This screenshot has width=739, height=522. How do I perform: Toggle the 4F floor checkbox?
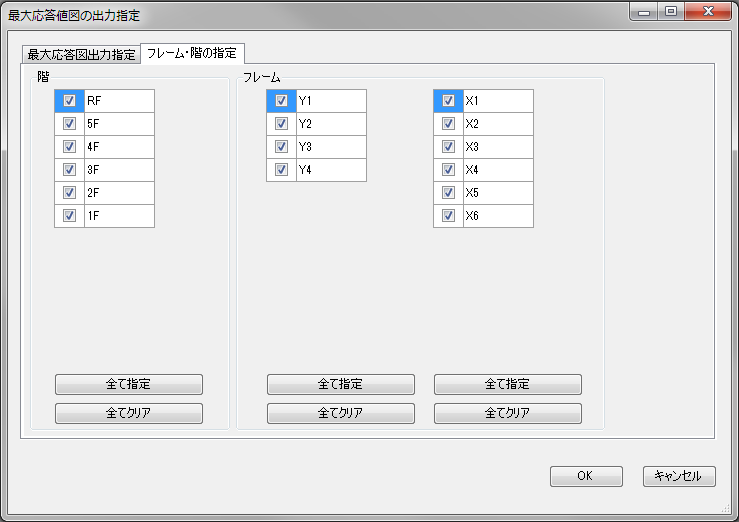coord(69,147)
